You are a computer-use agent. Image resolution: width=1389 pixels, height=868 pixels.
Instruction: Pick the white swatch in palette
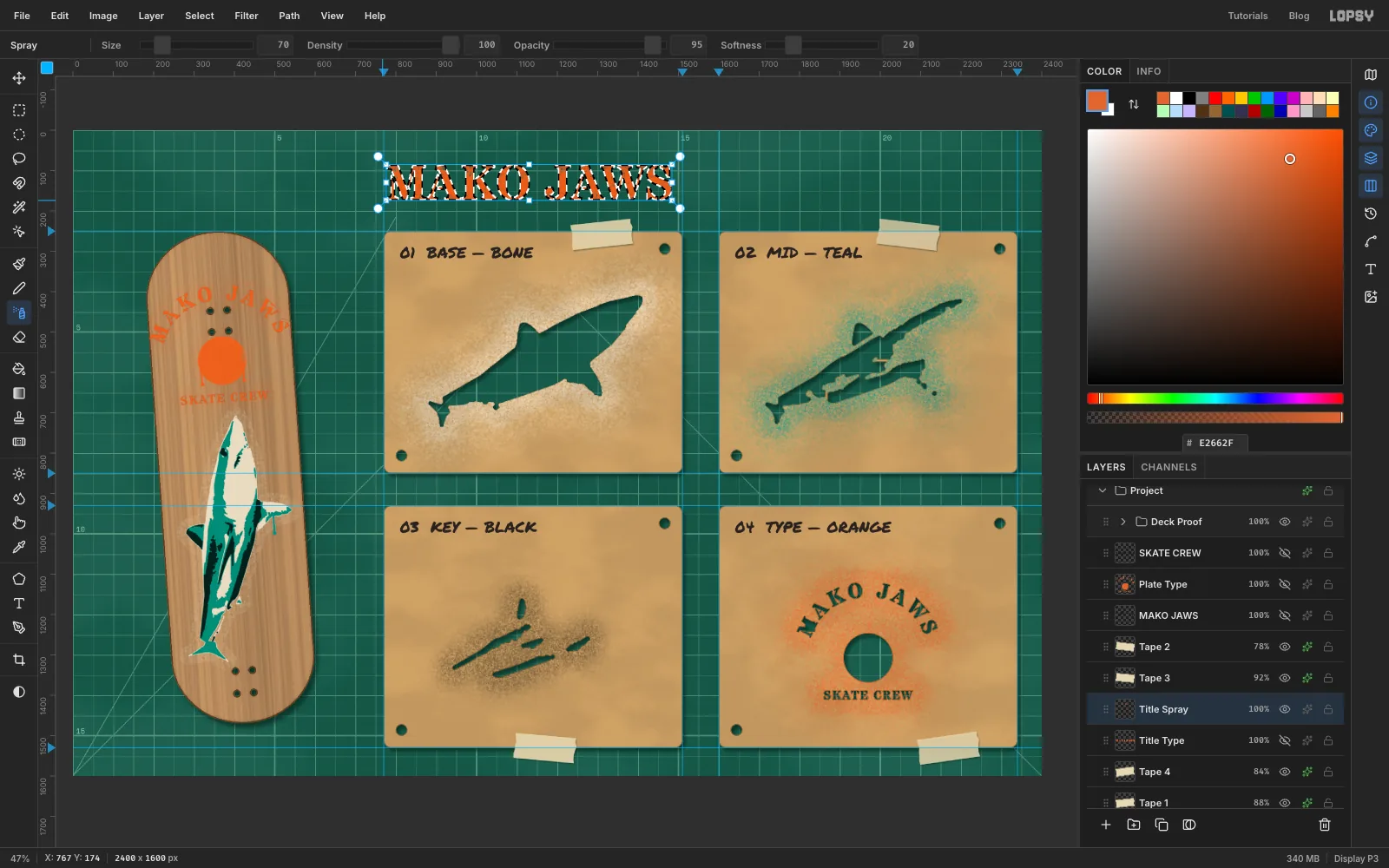pyautogui.click(x=1176, y=98)
